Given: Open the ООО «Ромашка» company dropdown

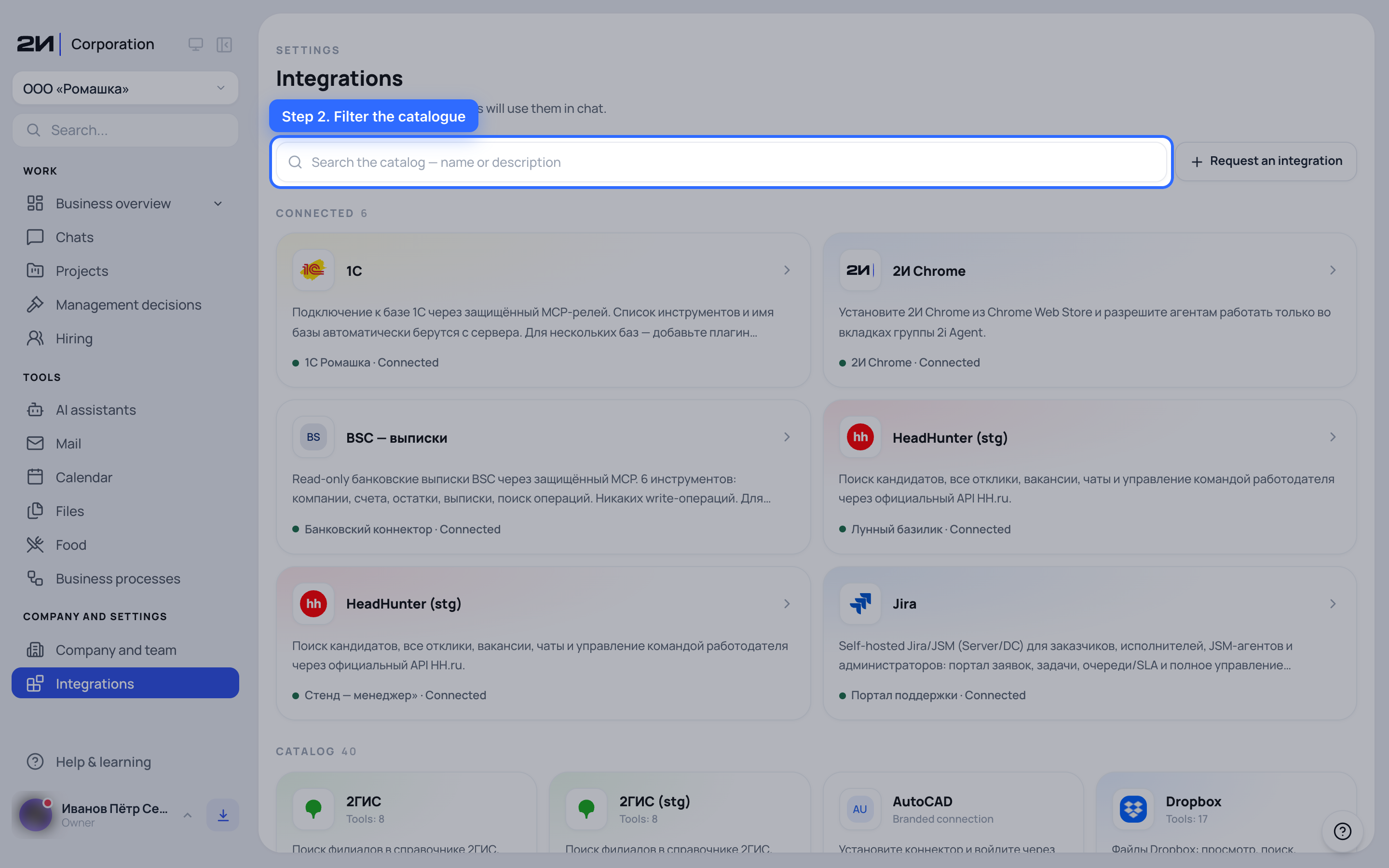Looking at the screenshot, I should pos(125,88).
